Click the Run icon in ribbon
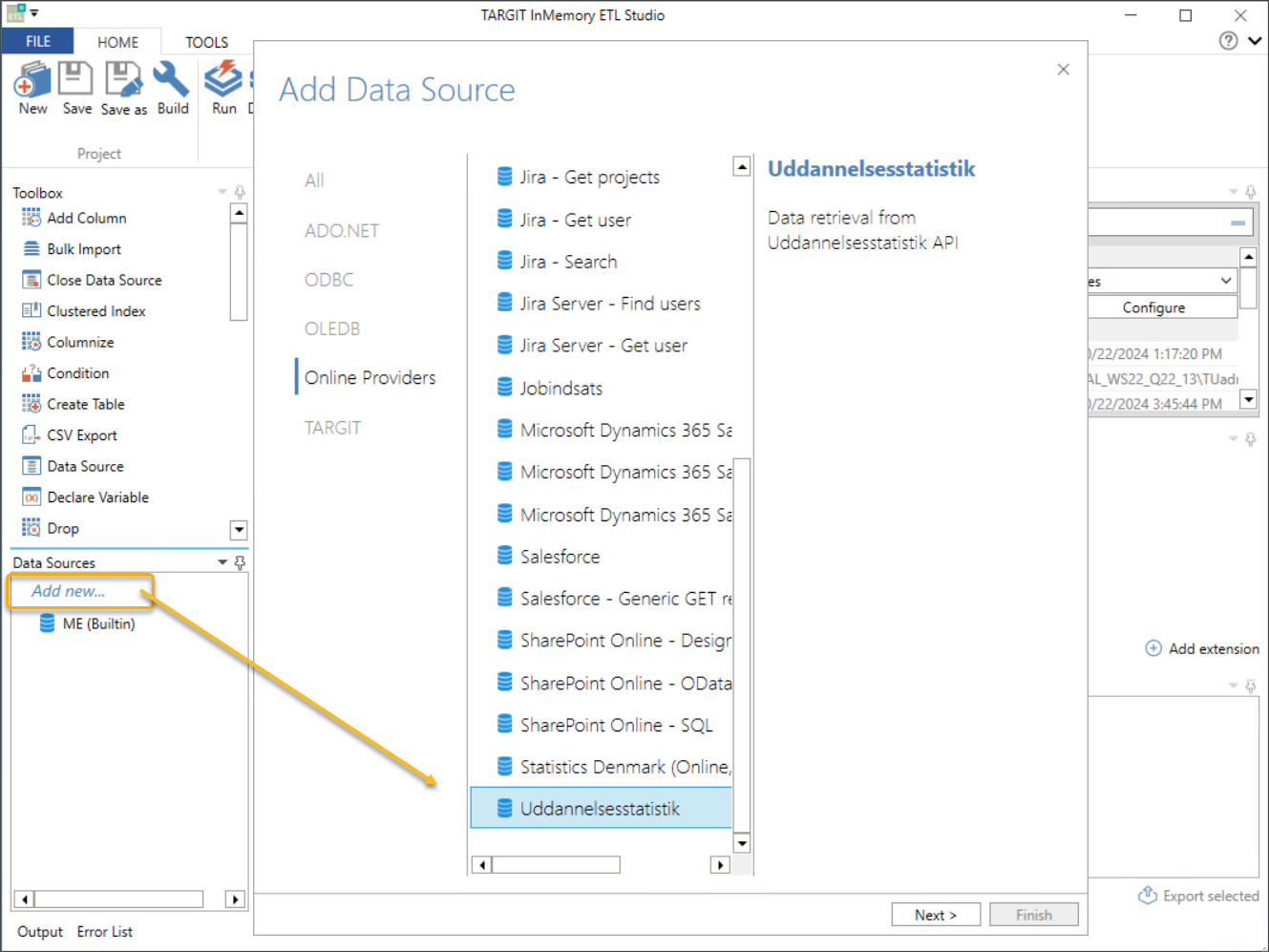The width and height of the screenshot is (1269, 952). click(x=223, y=78)
